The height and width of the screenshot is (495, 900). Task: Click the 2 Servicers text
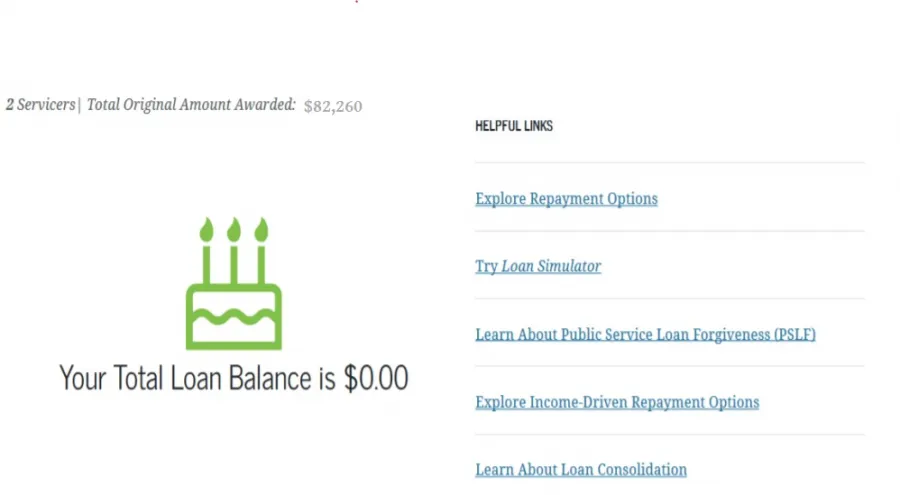tap(41, 105)
